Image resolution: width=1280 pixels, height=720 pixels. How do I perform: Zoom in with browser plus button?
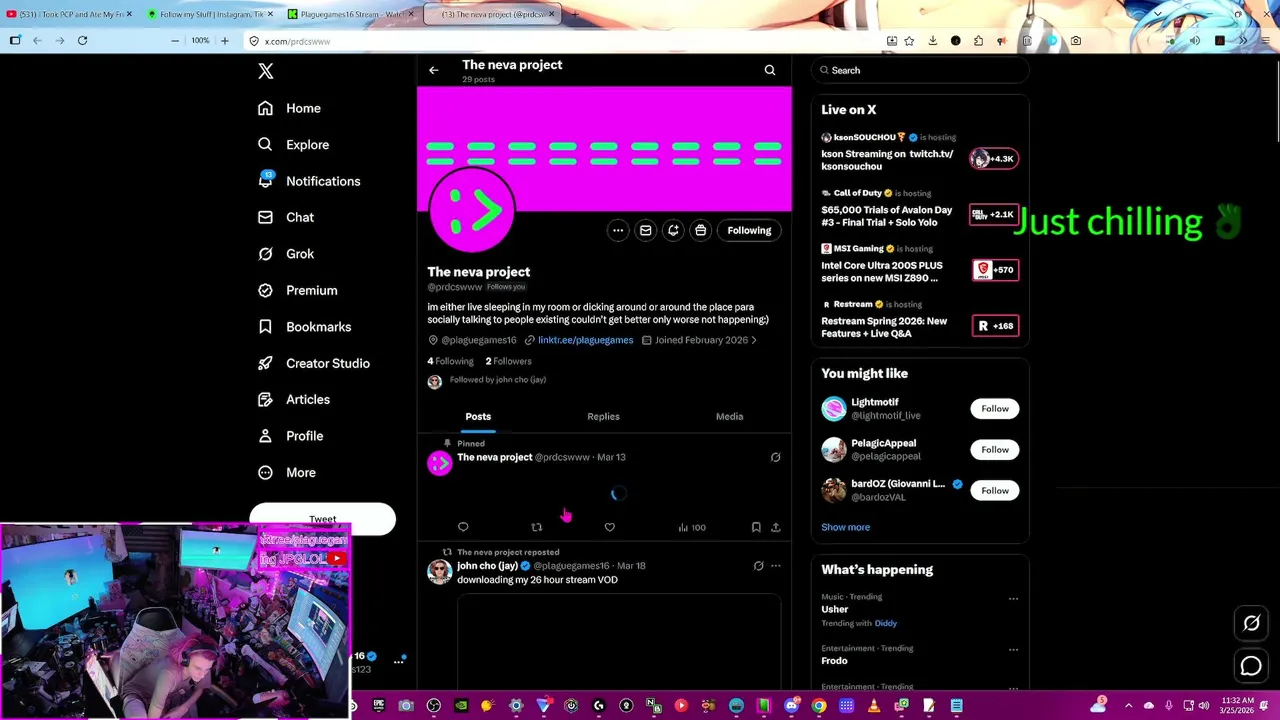(224, 41)
